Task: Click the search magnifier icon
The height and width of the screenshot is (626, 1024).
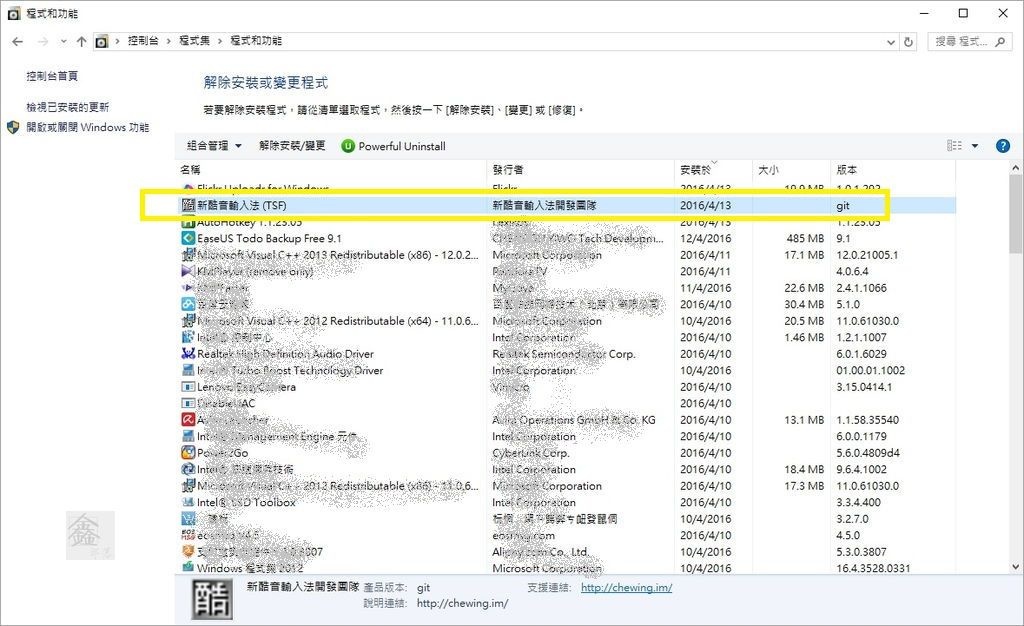Action: pos(1000,42)
